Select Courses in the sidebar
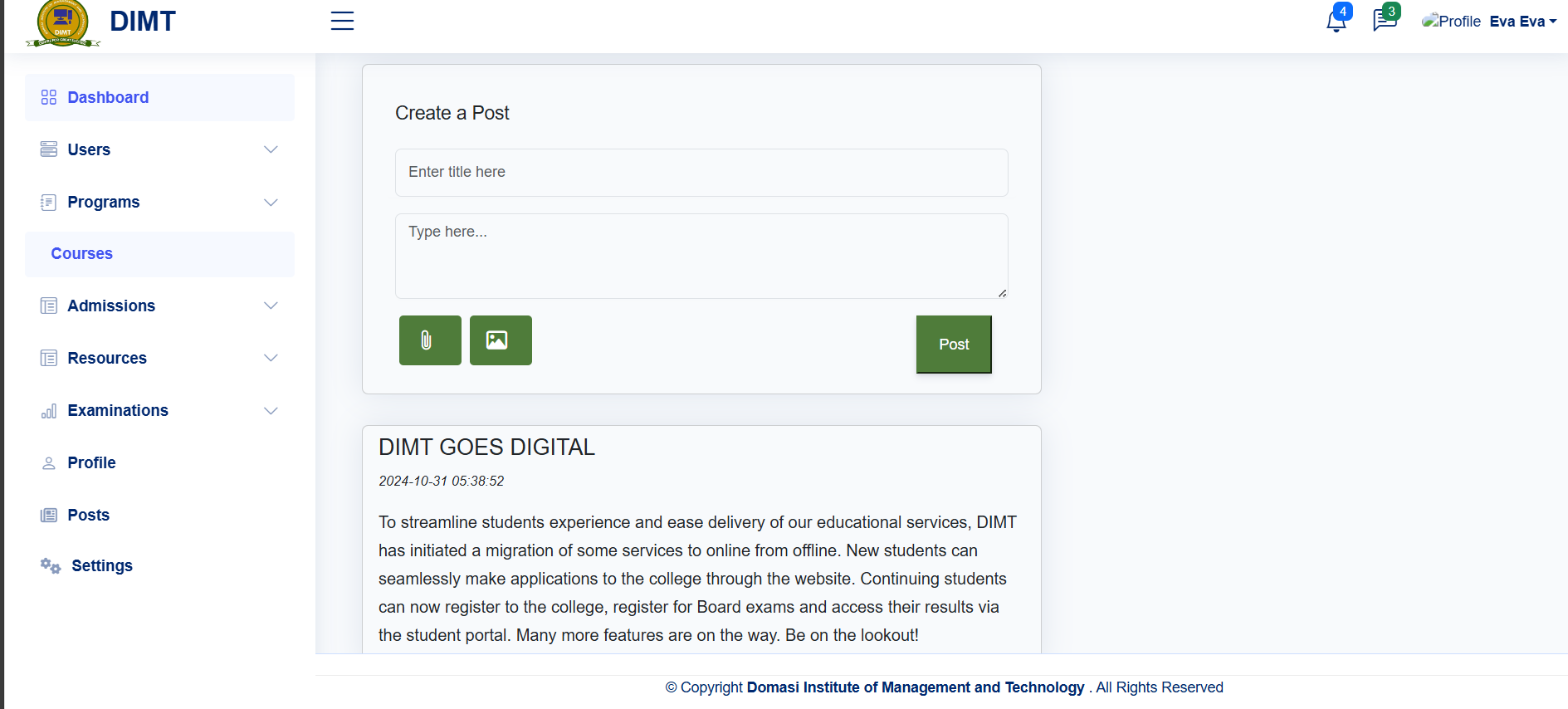 click(82, 254)
